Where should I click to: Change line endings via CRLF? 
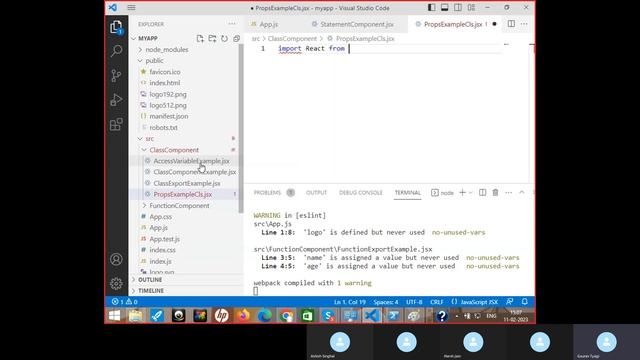(x=437, y=302)
